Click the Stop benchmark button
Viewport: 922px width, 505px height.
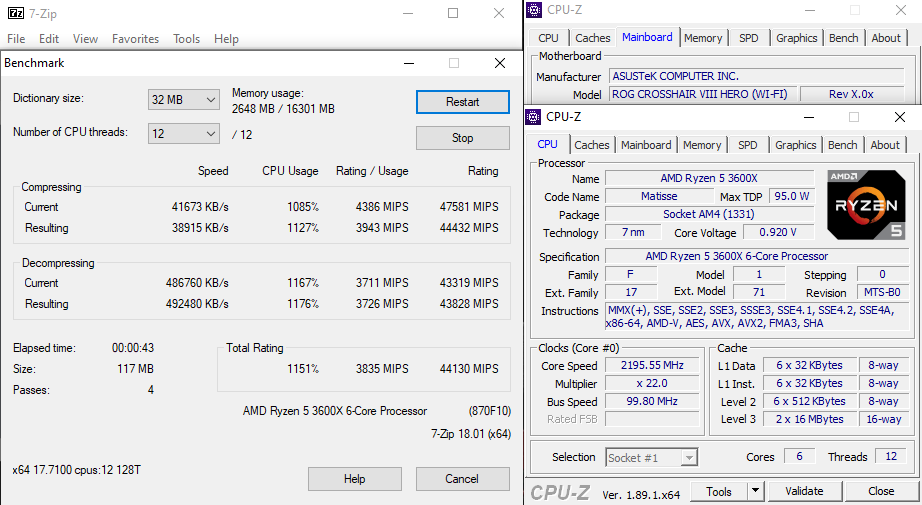tap(462, 138)
